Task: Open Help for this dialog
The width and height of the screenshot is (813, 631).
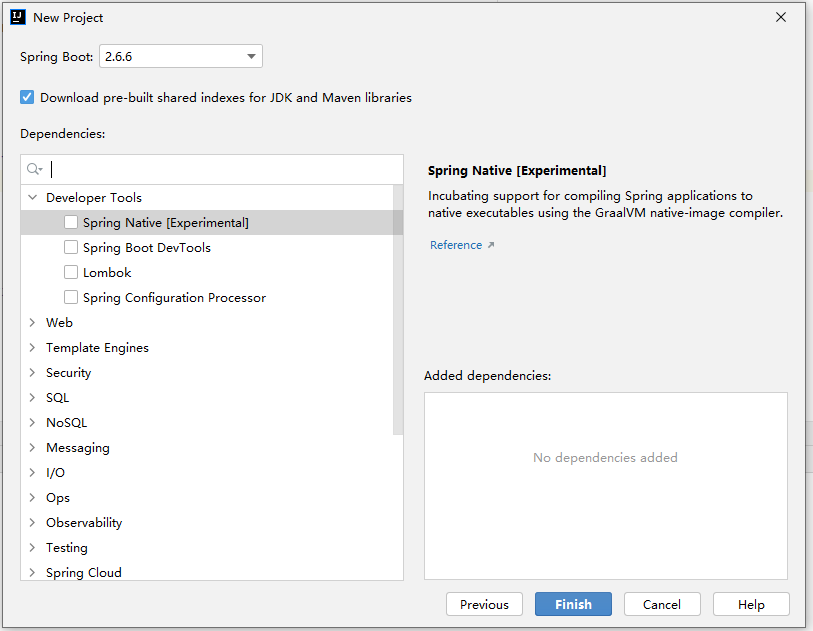Action: pos(751,604)
